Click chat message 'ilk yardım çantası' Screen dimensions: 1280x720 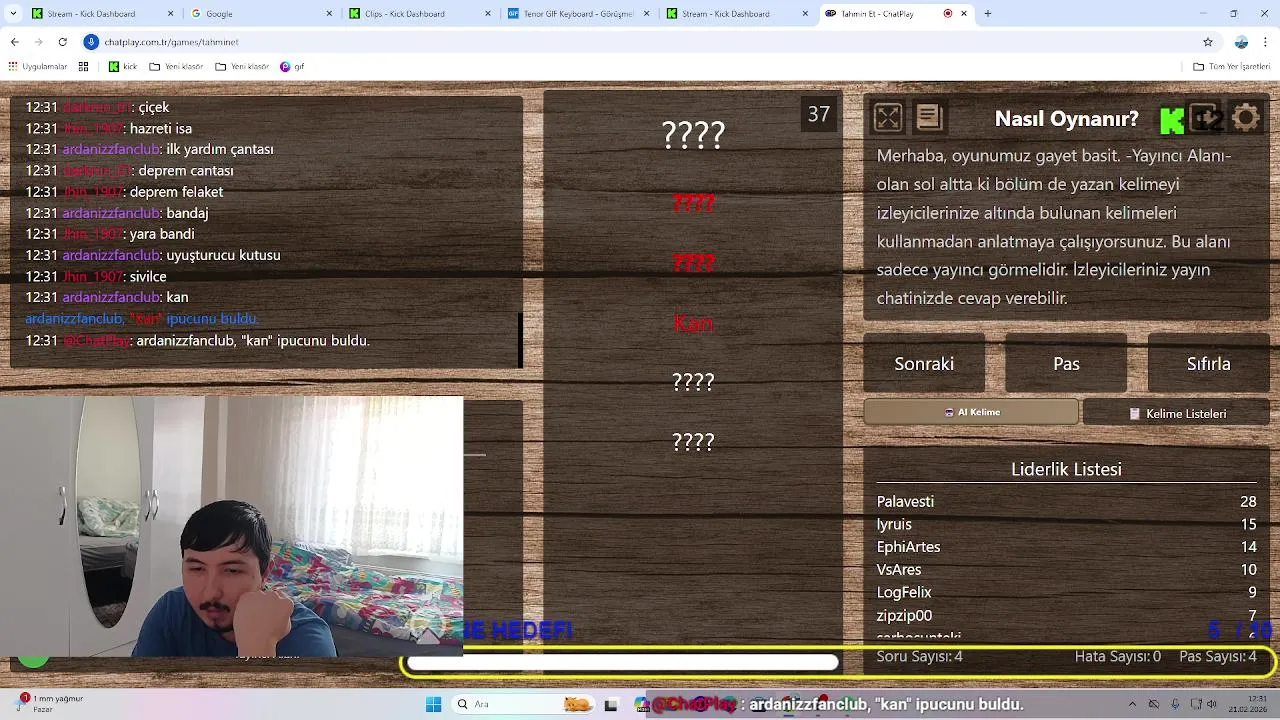220,149
